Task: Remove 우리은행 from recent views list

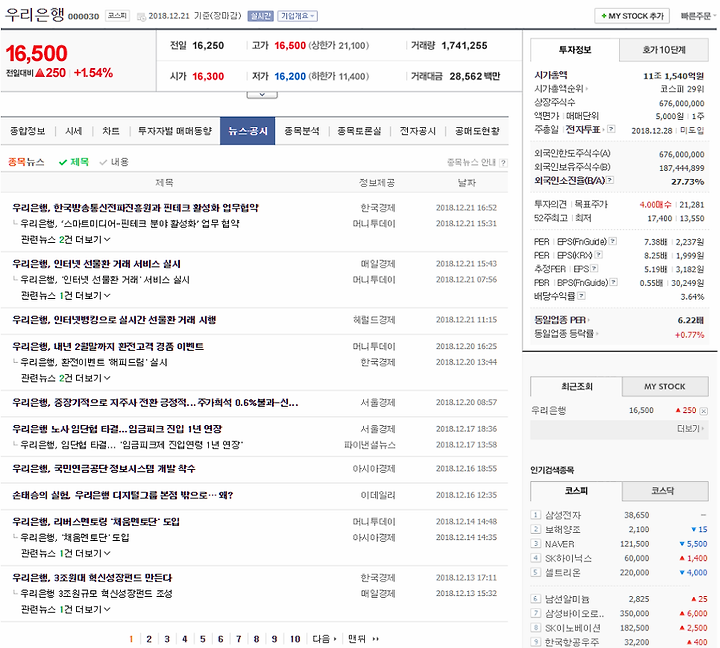Action: coord(703,411)
